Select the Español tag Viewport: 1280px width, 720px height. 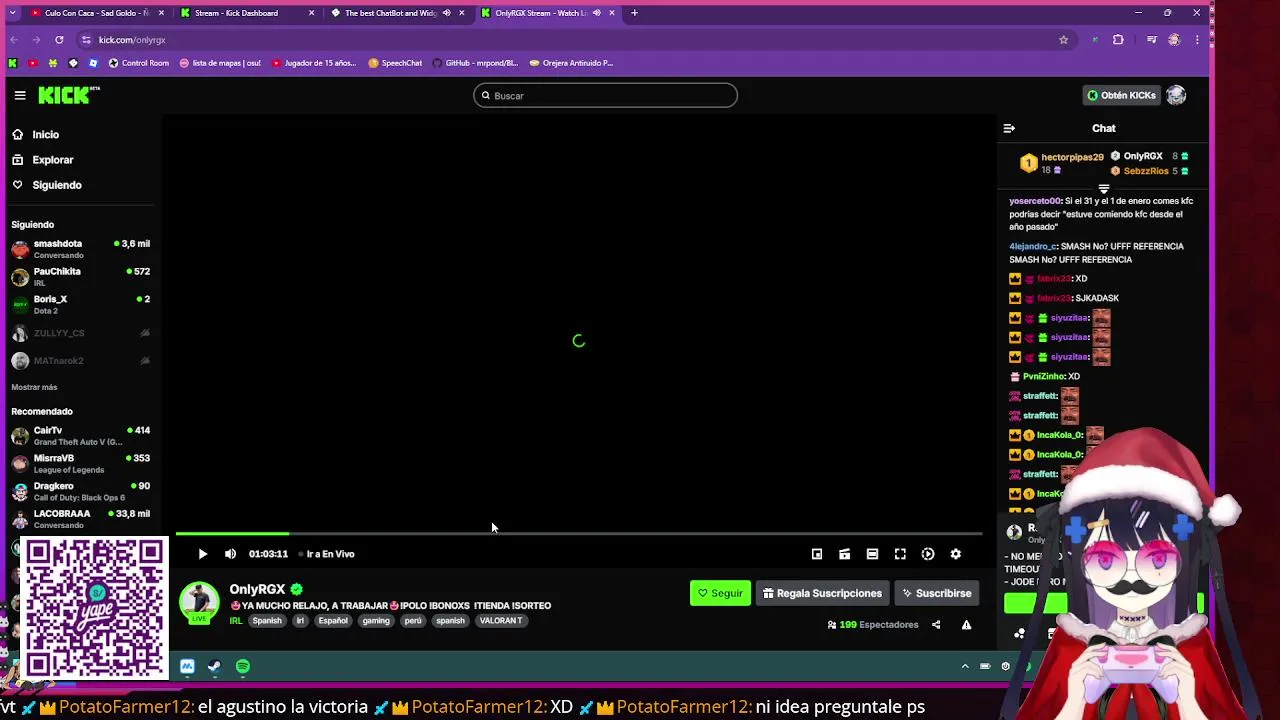pos(333,621)
